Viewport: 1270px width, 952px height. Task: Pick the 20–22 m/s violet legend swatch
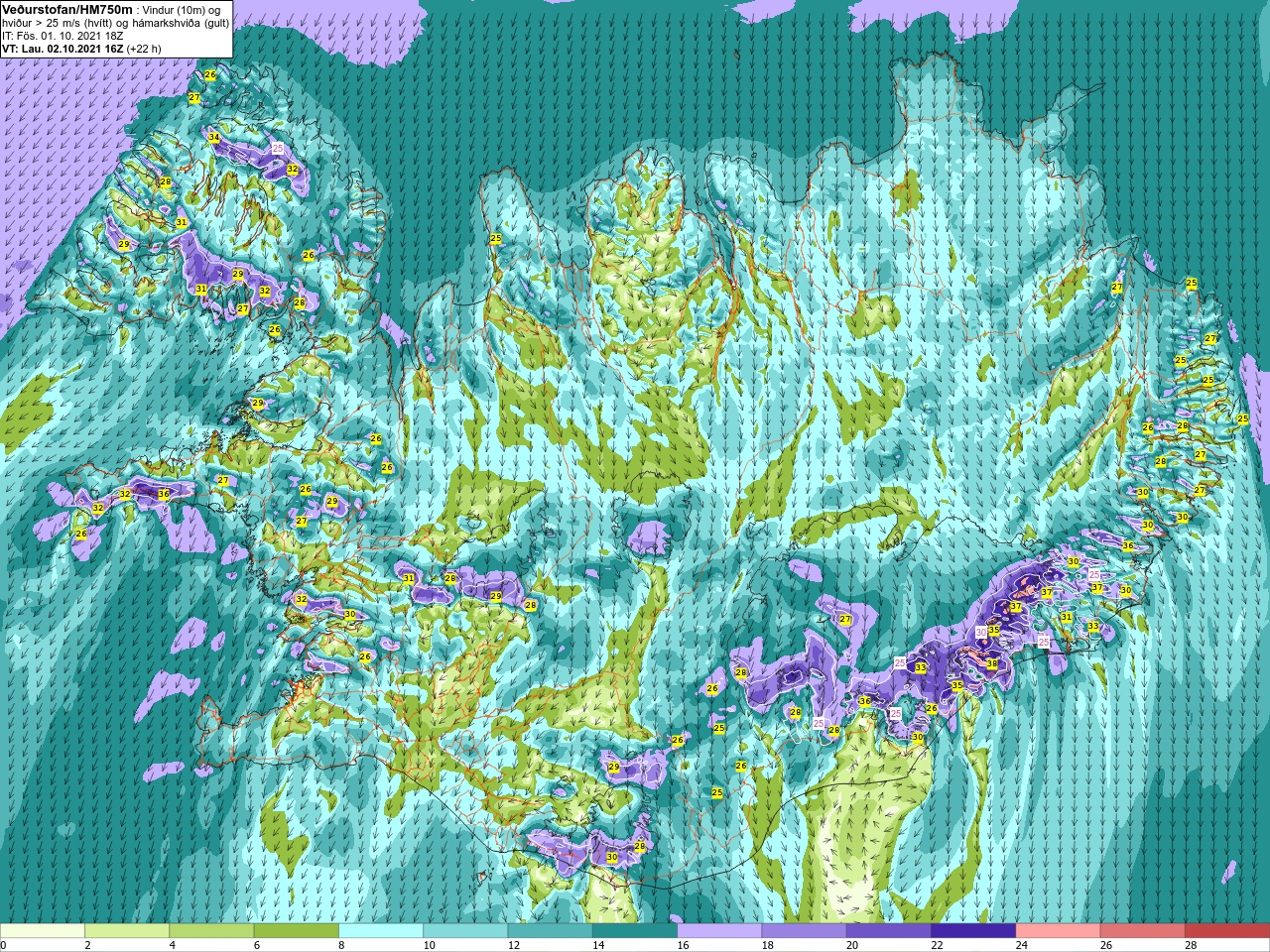(x=889, y=931)
